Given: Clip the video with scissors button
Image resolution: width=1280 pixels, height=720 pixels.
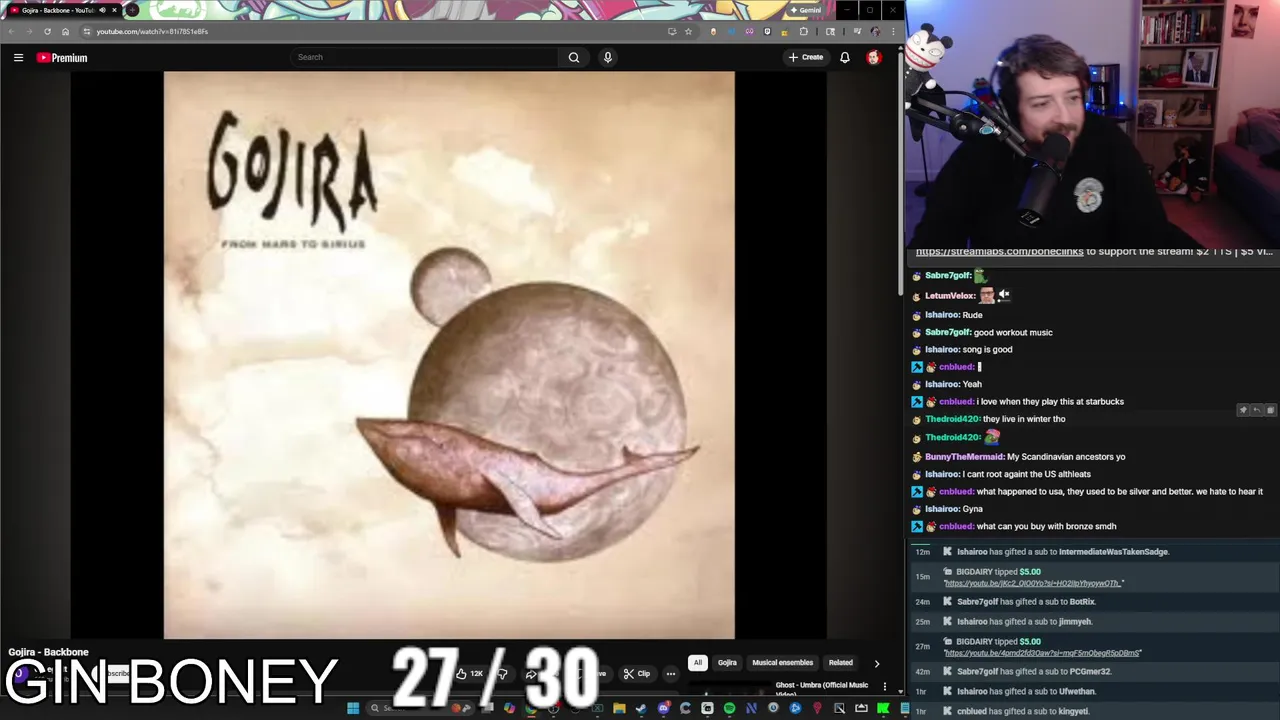Looking at the screenshot, I should (637, 673).
